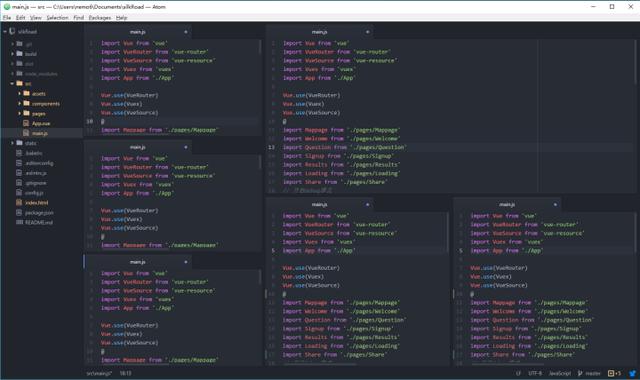Collapse the src folder
The width and height of the screenshot is (640, 380).
coord(13,84)
